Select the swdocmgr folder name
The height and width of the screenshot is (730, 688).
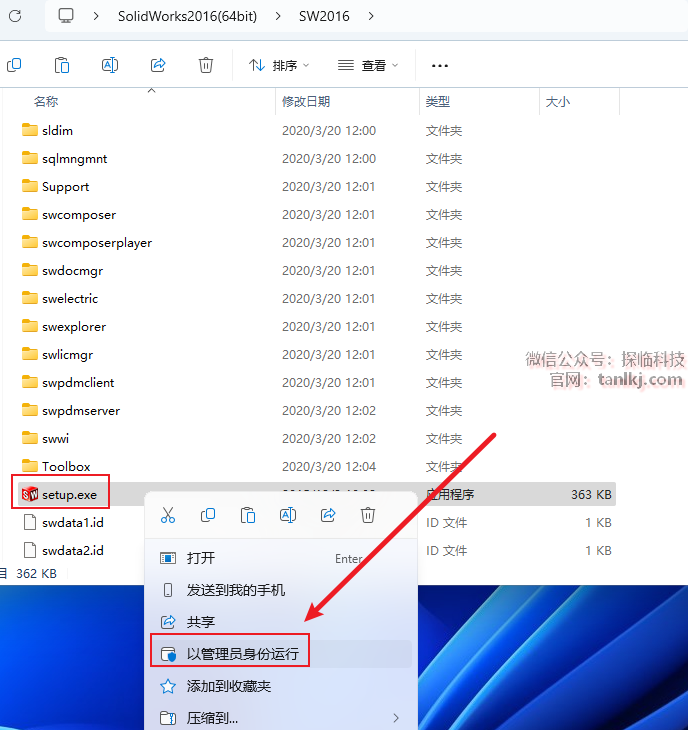point(72,270)
